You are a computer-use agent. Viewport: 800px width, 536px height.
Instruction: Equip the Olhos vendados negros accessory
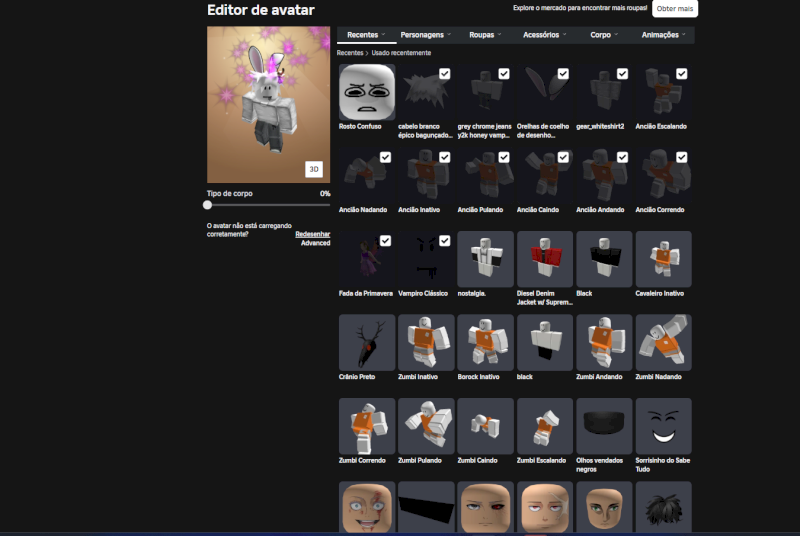604,426
